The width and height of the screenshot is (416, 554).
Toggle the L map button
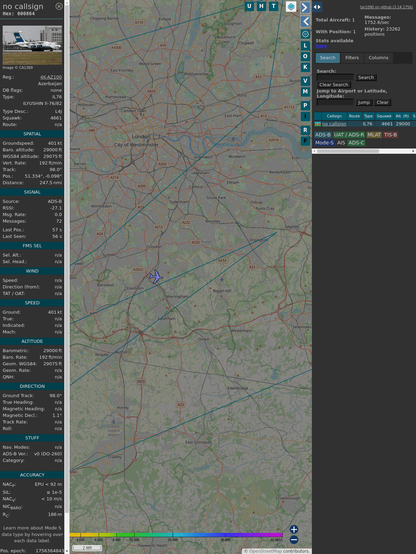coord(305,46)
